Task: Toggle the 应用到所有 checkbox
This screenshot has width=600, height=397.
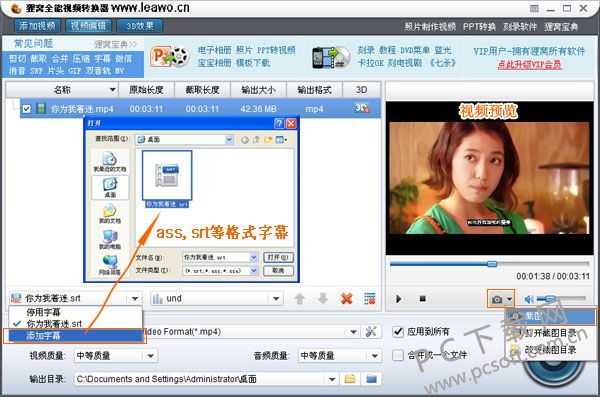Action: click(398, 332)
